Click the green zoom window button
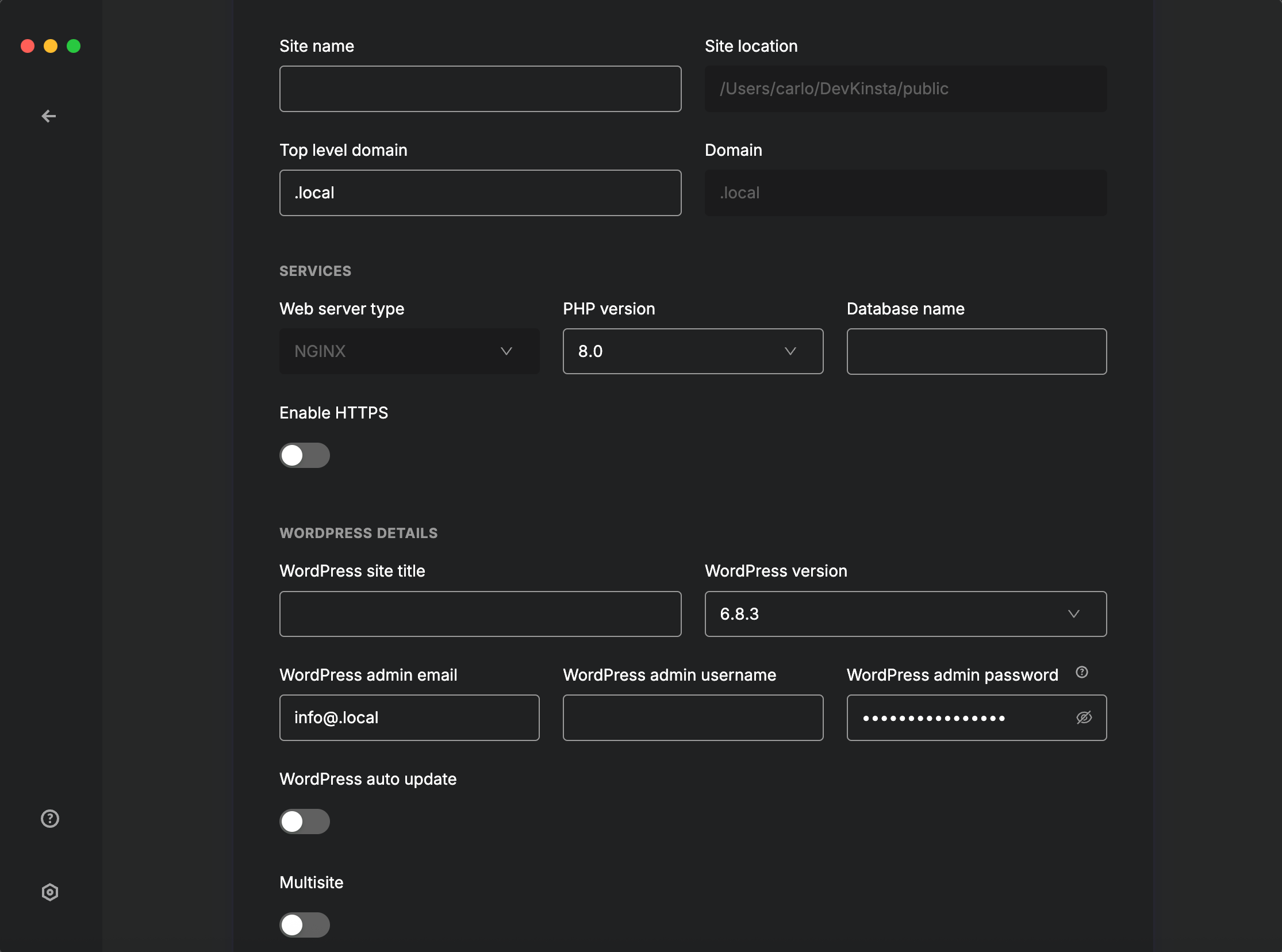 (74, 45)
